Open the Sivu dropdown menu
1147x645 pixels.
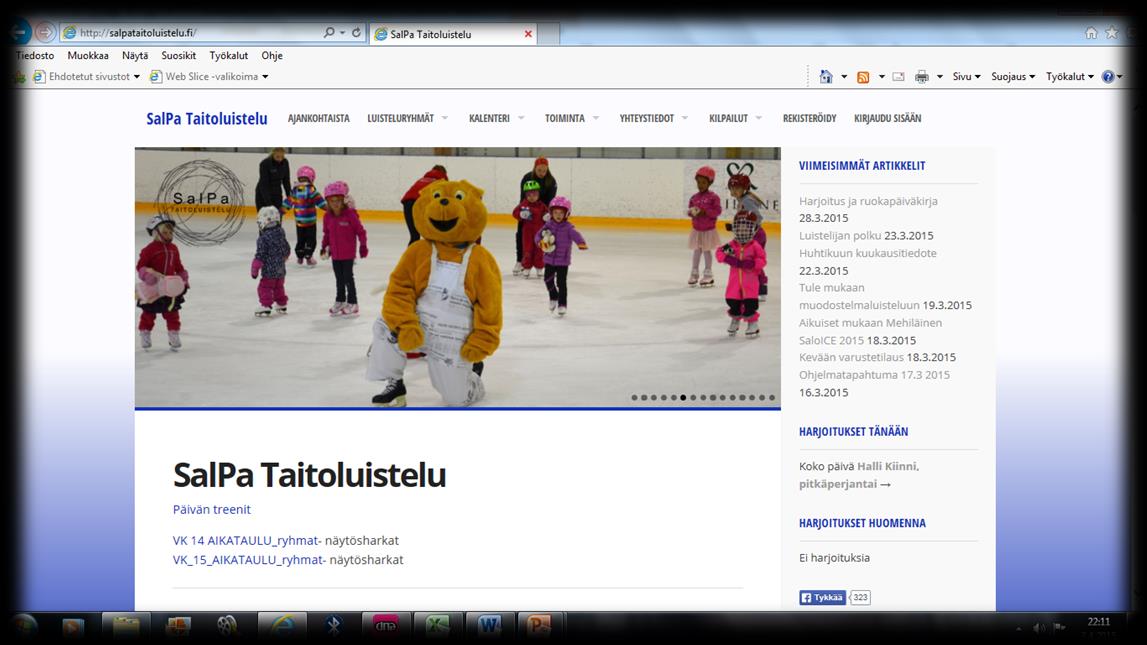966,76
